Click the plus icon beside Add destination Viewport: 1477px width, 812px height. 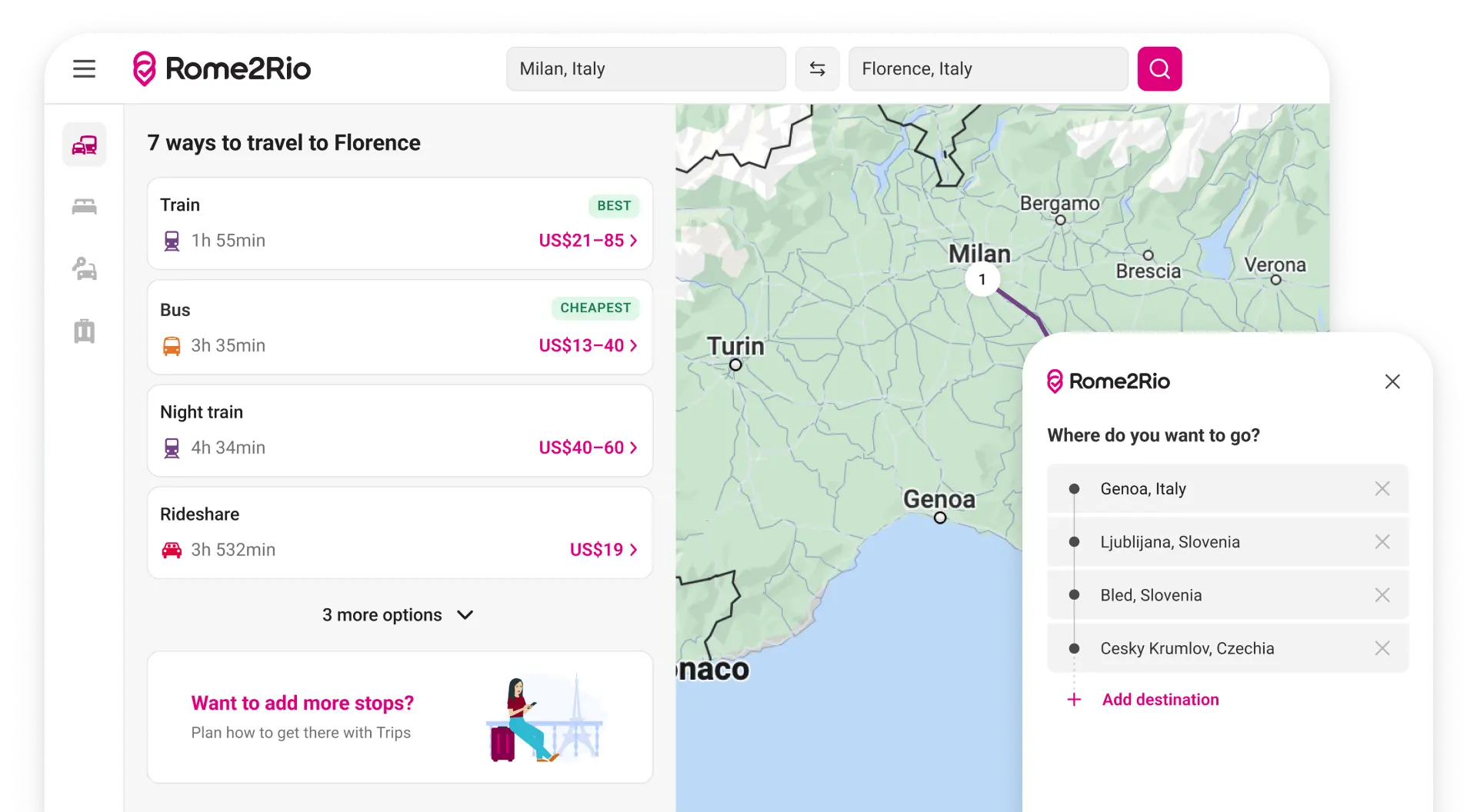1075,699
